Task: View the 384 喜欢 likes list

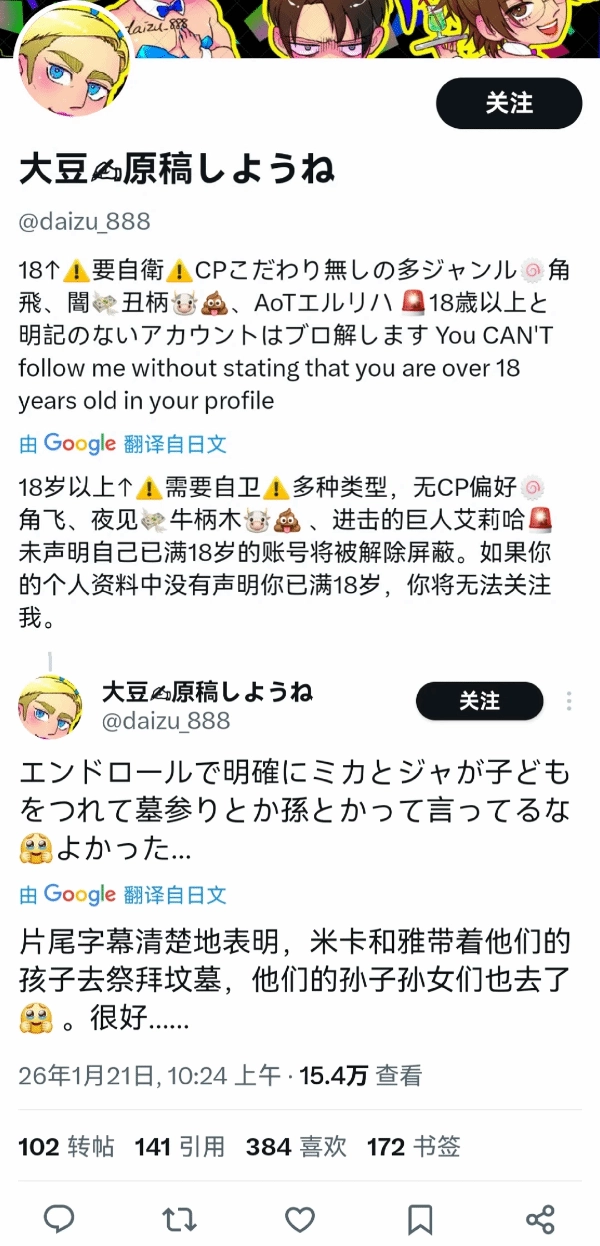Action: pos(296,1146)
